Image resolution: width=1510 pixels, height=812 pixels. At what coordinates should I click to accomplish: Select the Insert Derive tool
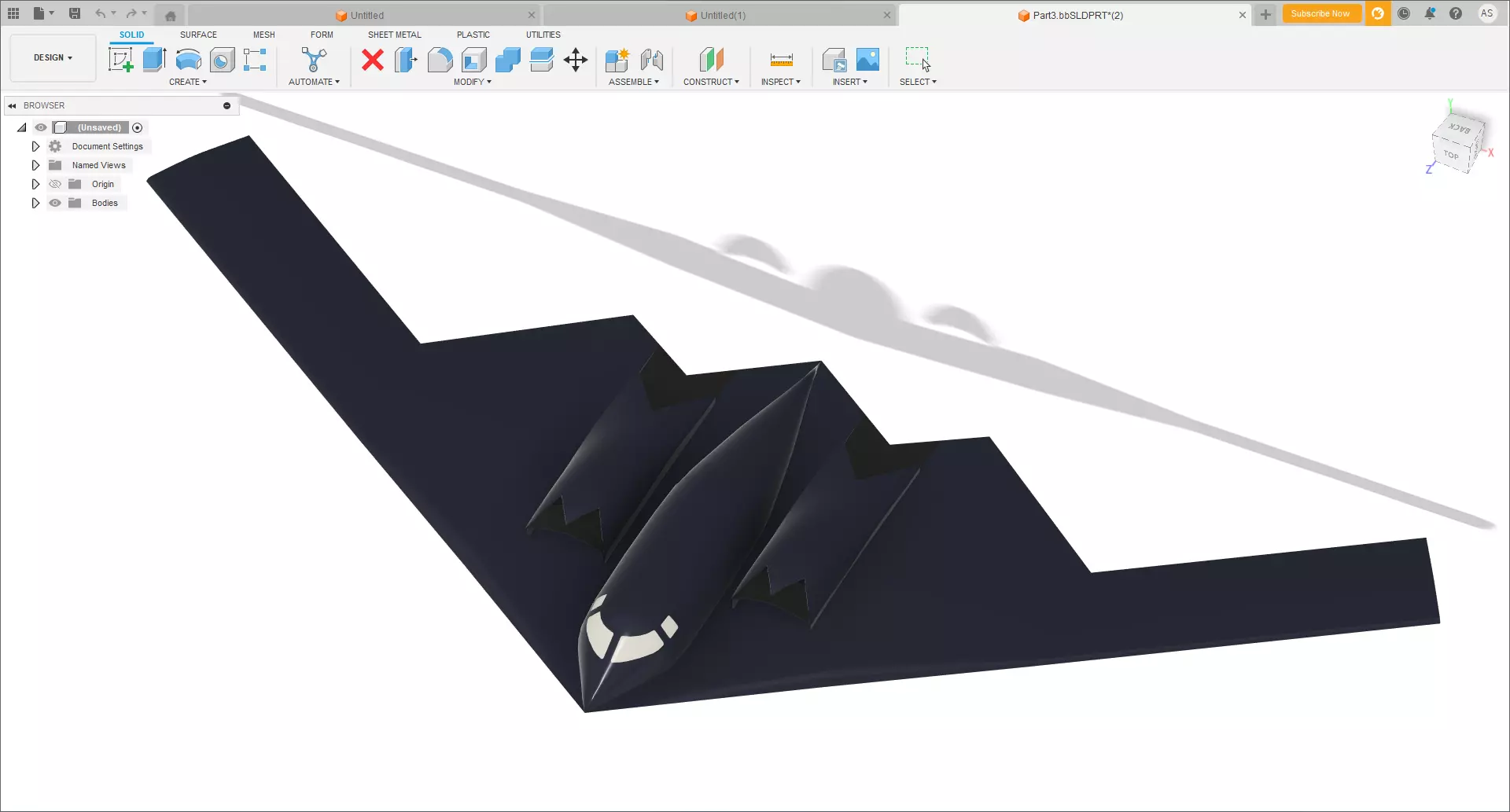(x=834, y=60)
